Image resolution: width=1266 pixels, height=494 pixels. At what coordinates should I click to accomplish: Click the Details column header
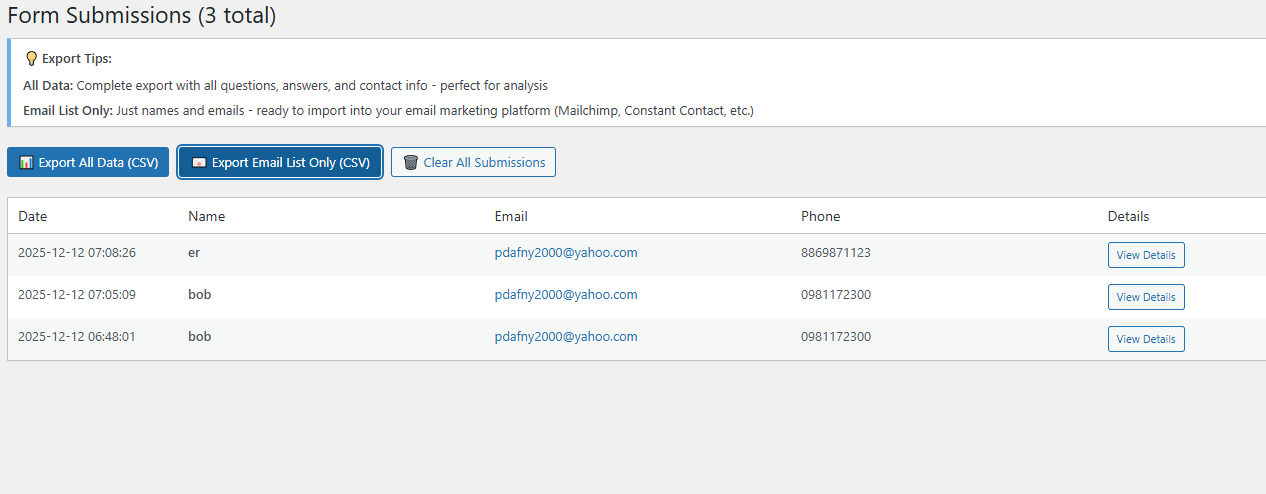coord(1128,216)
